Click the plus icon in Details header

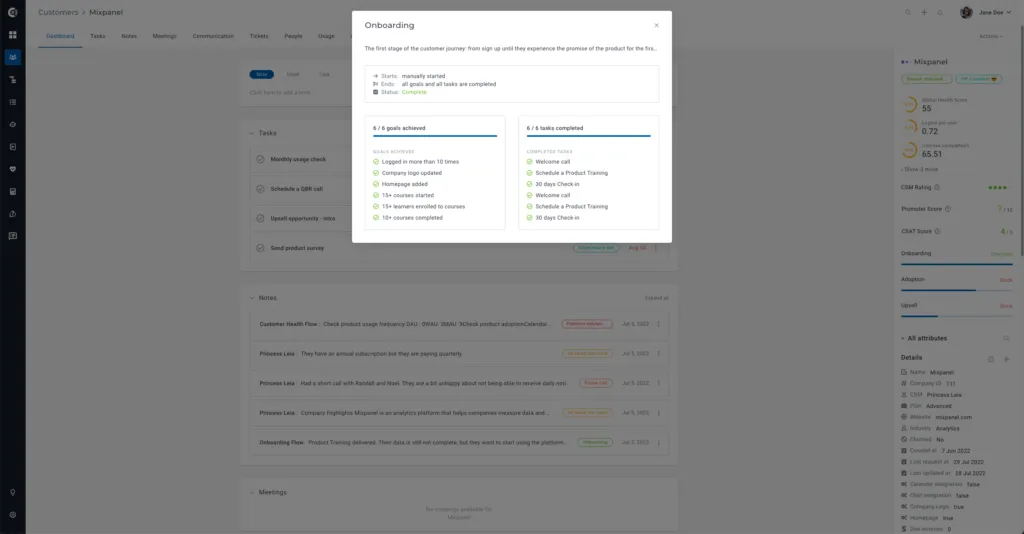1006,359
